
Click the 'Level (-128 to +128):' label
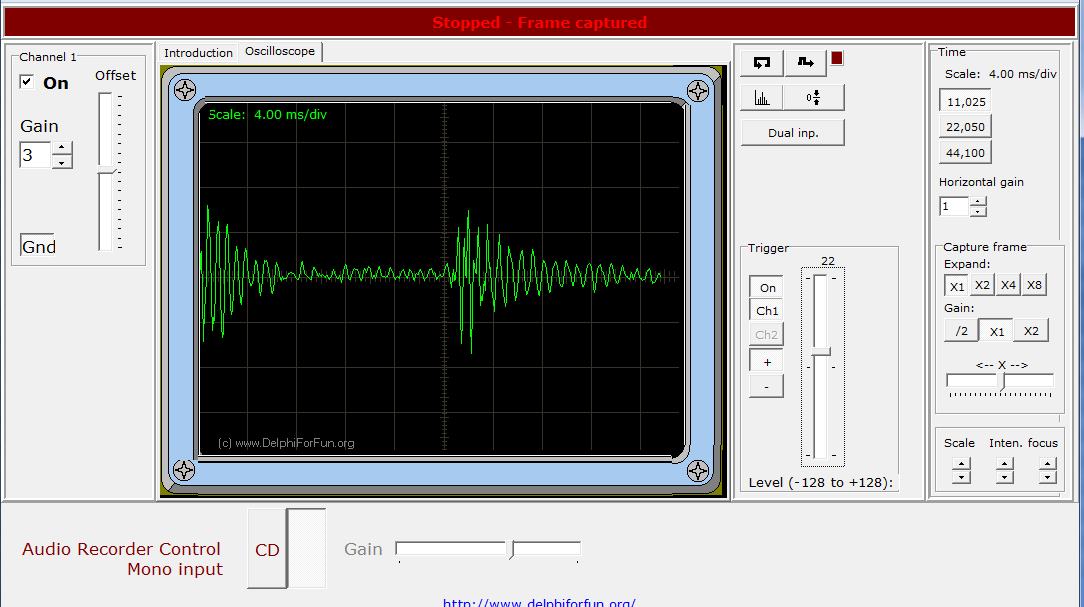pyautogui.click(x=821, y=483)
